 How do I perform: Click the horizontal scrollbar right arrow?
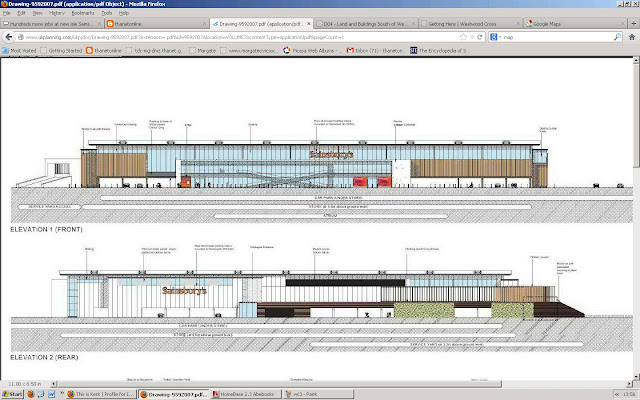(x=629, y=384)
